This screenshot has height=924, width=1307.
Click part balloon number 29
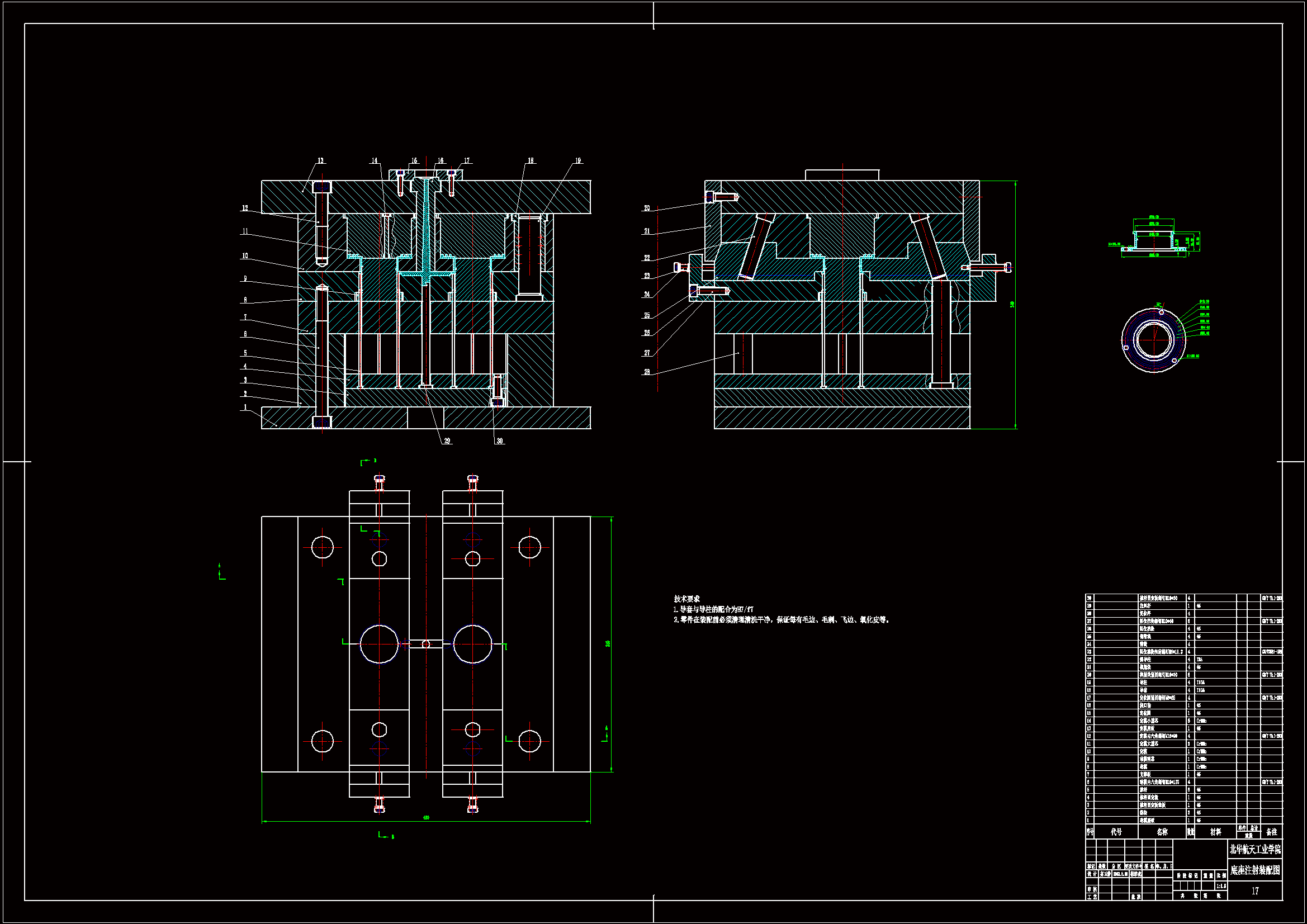click(x=447, y=440)
